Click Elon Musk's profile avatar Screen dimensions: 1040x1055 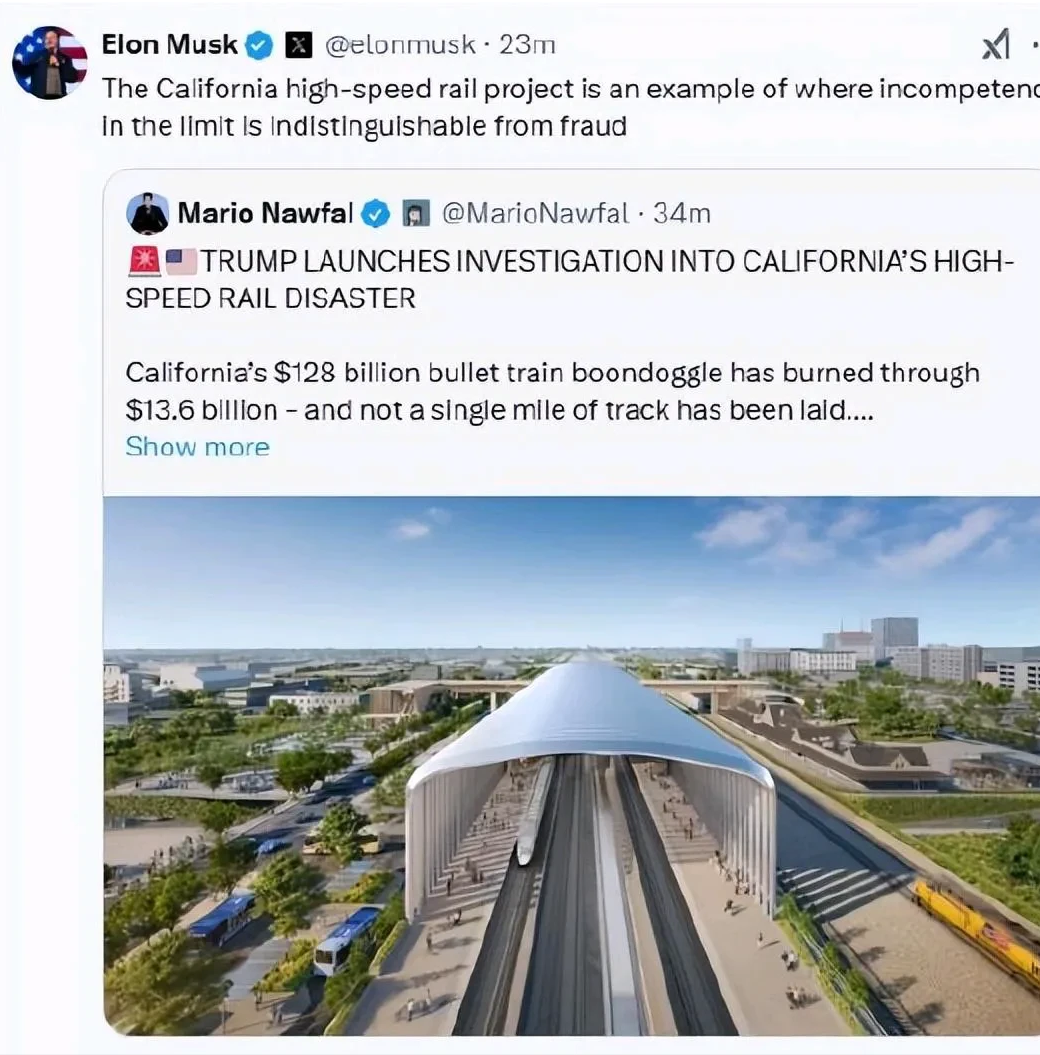tap(49, 62)
